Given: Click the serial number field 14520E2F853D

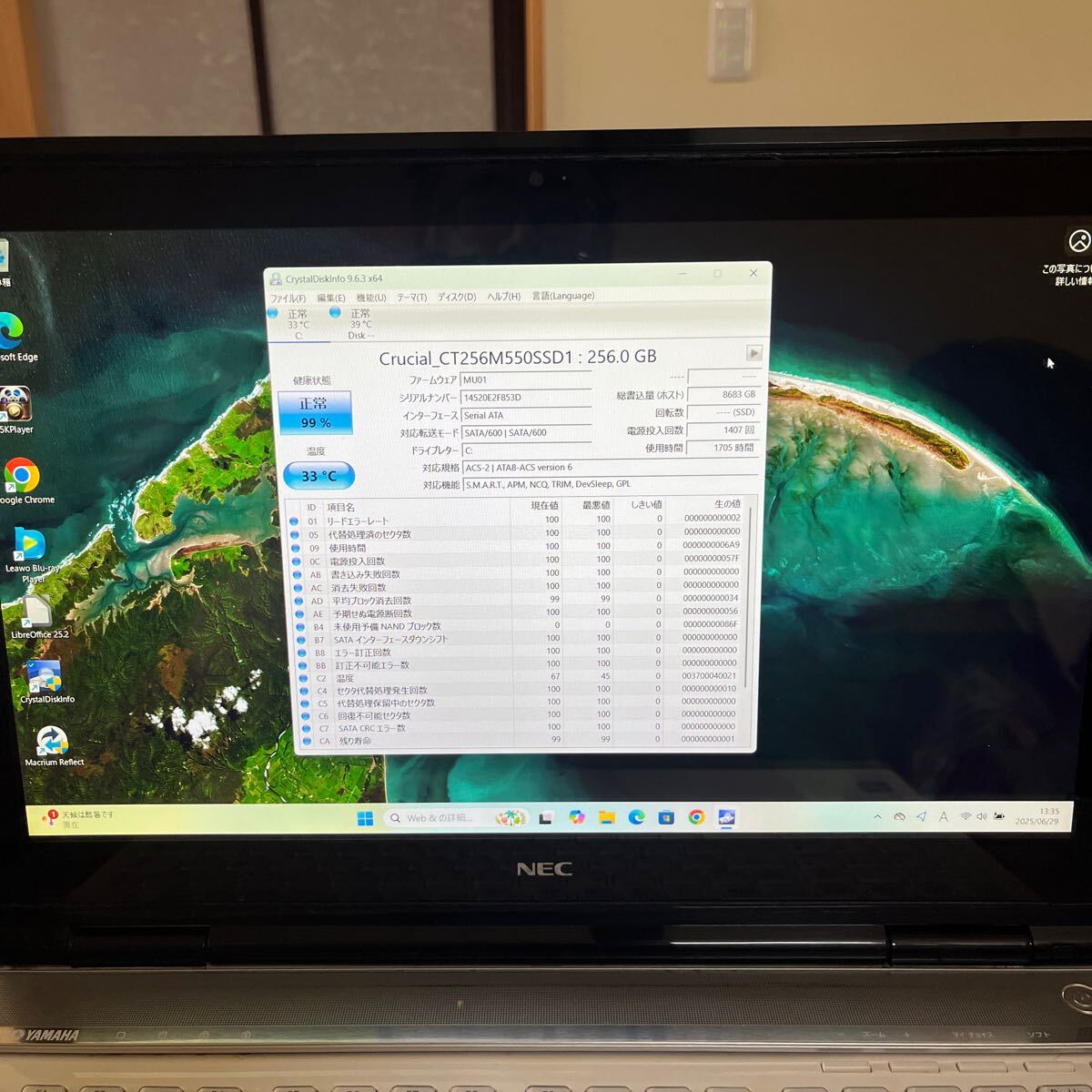Looking at the screenshot, I should (x=526, y=398).
